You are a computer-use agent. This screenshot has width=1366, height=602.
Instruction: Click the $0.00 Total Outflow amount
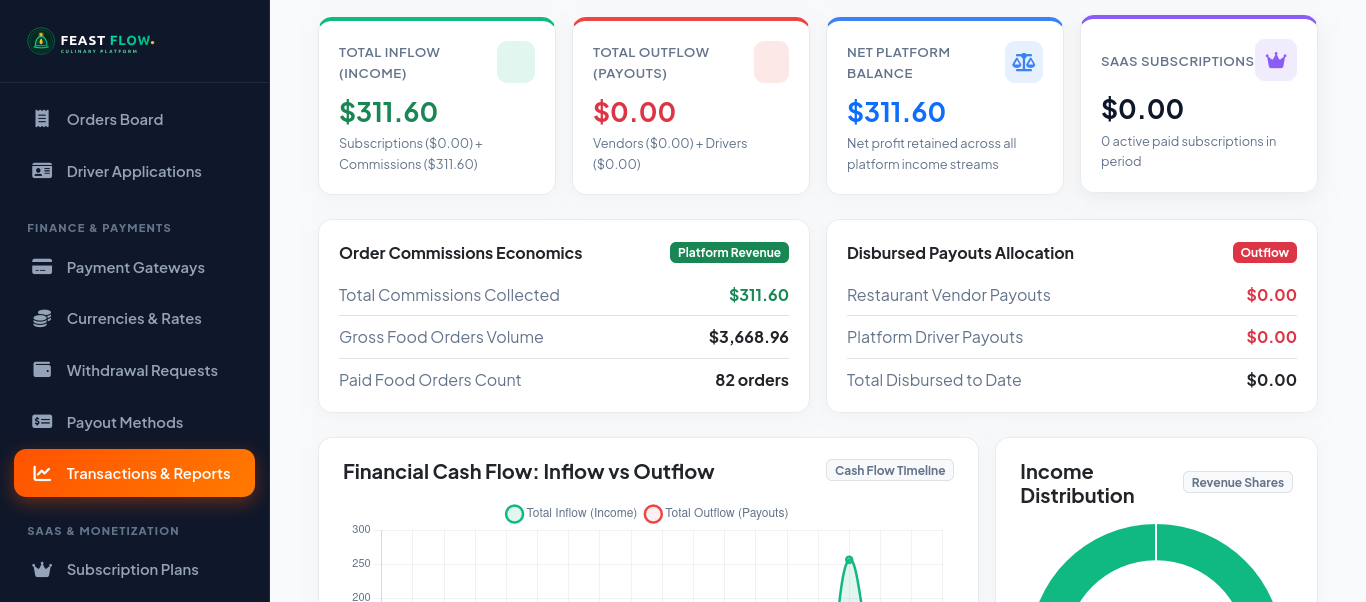634,111
